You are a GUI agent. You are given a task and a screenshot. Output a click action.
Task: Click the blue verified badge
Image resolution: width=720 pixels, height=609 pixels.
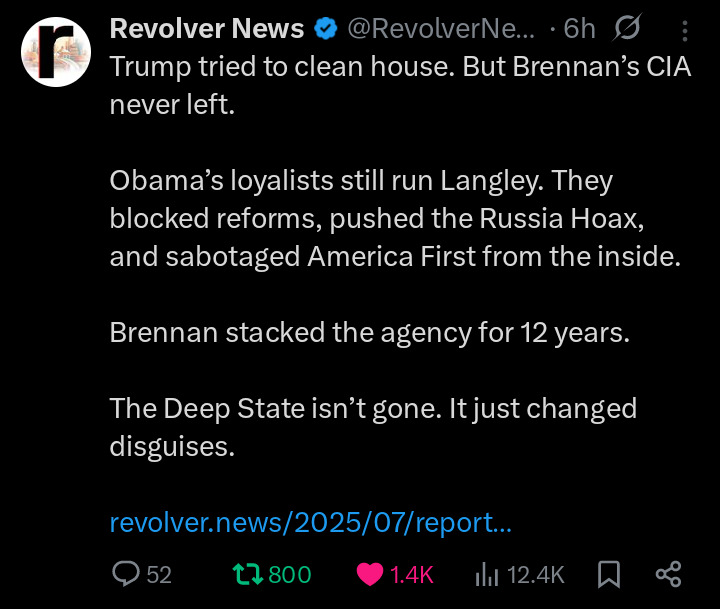point(326,29)
